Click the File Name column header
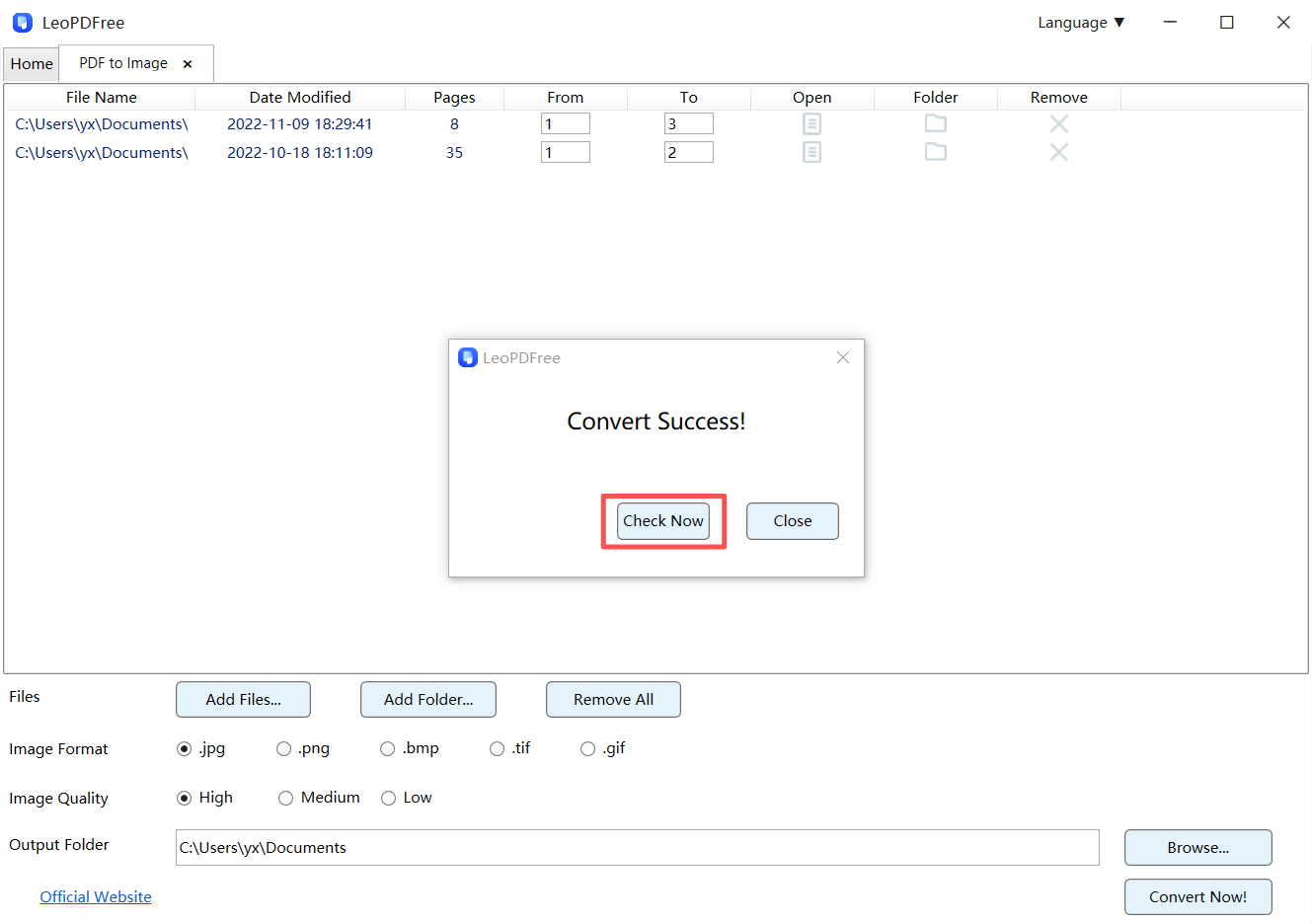Viewport: 1312px width, 924px height. click(102, 98)
